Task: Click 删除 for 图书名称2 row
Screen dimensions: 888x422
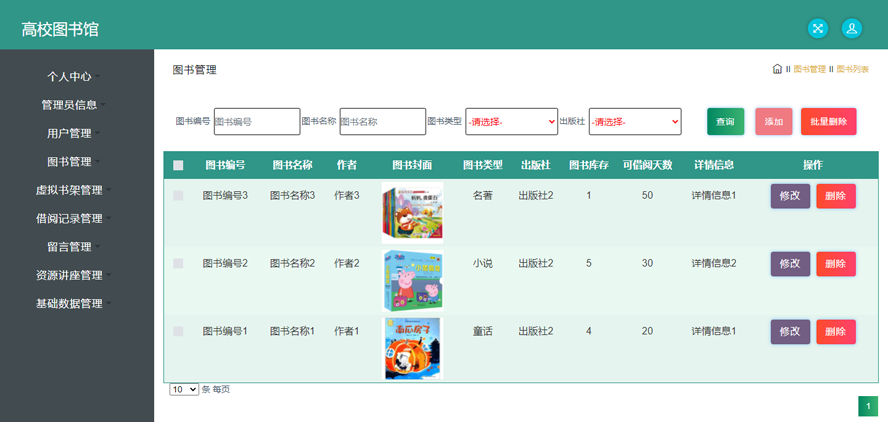Action: pyautogui.click(x=836, y=264)
